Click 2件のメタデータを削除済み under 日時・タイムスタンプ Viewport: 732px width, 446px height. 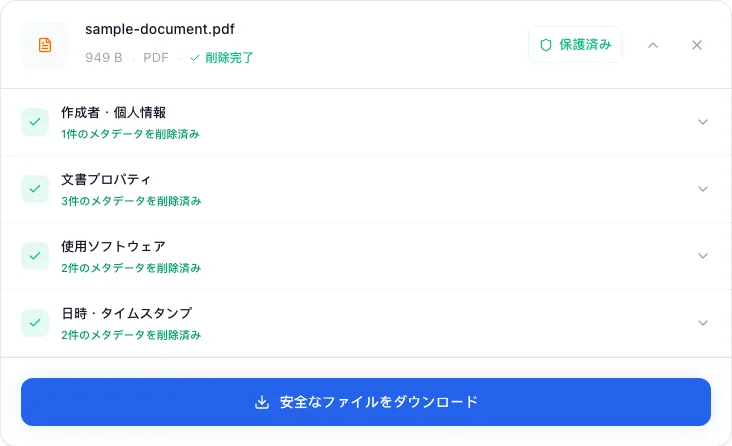[131, 335]
